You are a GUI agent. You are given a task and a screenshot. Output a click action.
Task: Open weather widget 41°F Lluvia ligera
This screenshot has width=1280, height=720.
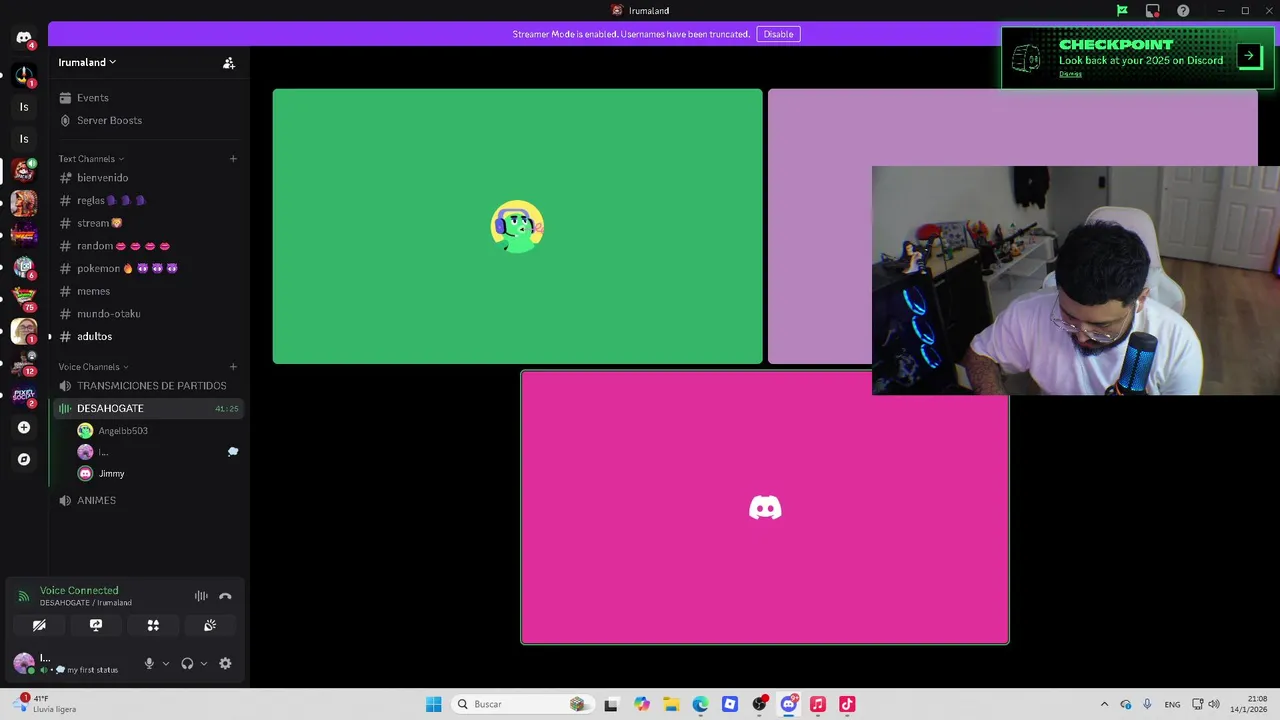46,704
